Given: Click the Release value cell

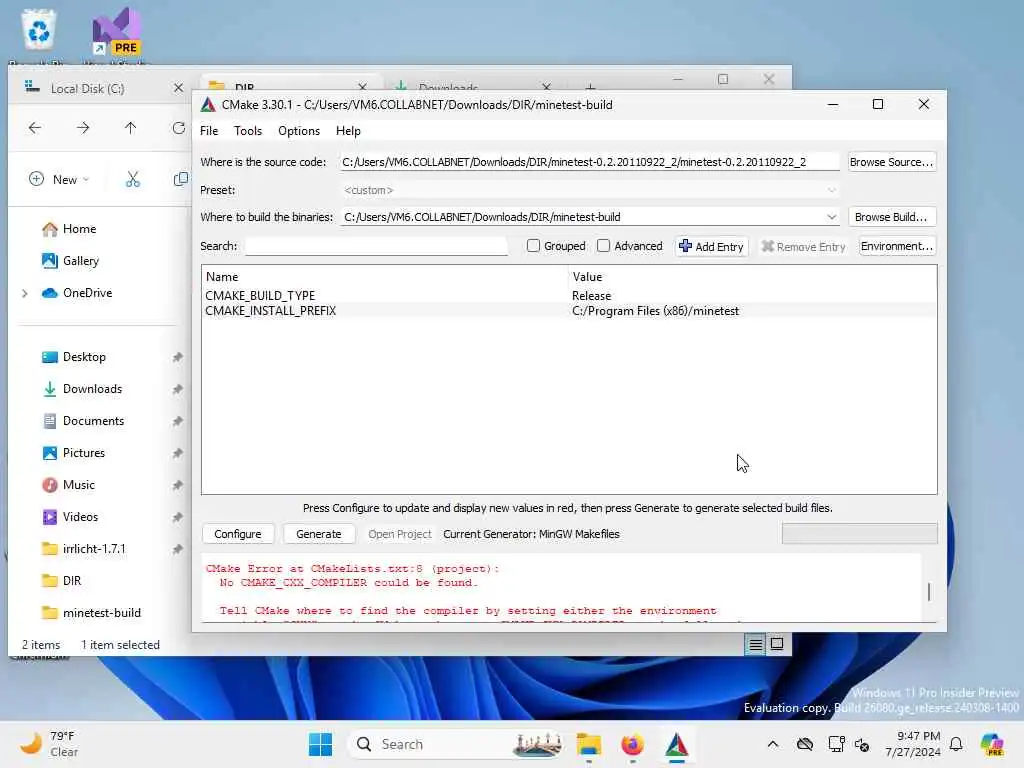Looking at the screenshot, I should point(592,296).
